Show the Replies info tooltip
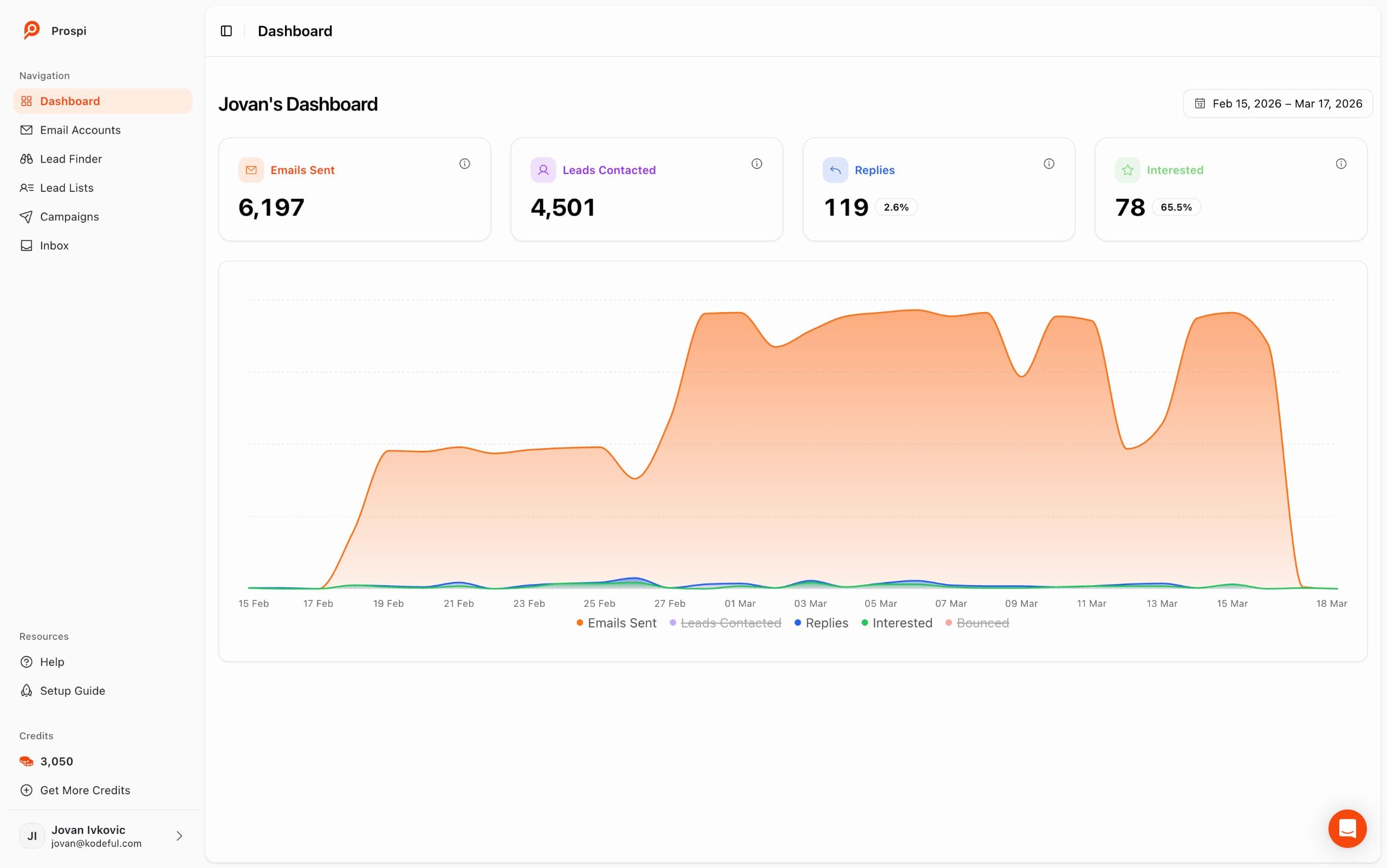The image size is (1387, 868). [x=1049, y=164]
